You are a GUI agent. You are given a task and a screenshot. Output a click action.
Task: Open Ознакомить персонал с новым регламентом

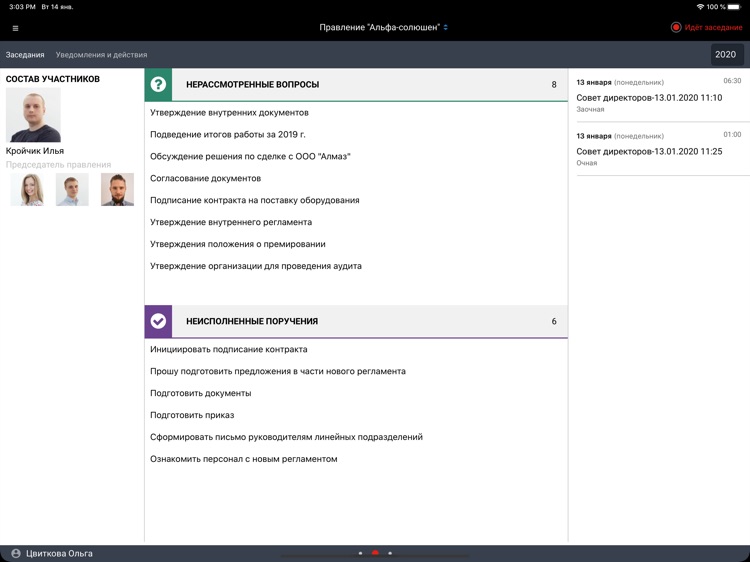click(244, 459)
